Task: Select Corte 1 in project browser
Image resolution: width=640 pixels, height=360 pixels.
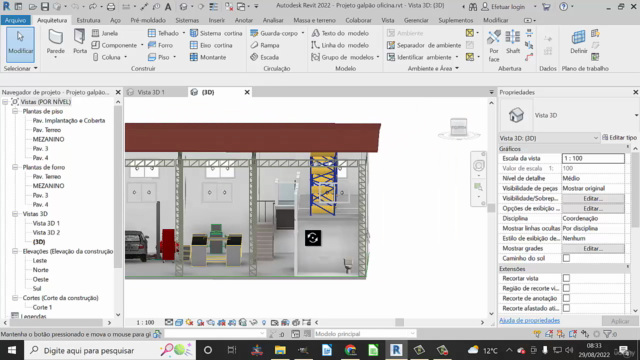Action: click(42, 307)
